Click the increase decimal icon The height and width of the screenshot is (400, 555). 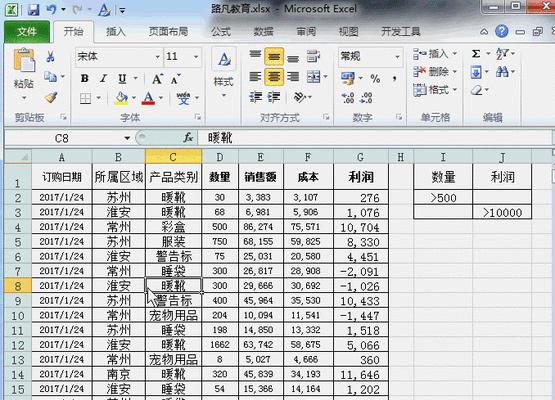348,98
